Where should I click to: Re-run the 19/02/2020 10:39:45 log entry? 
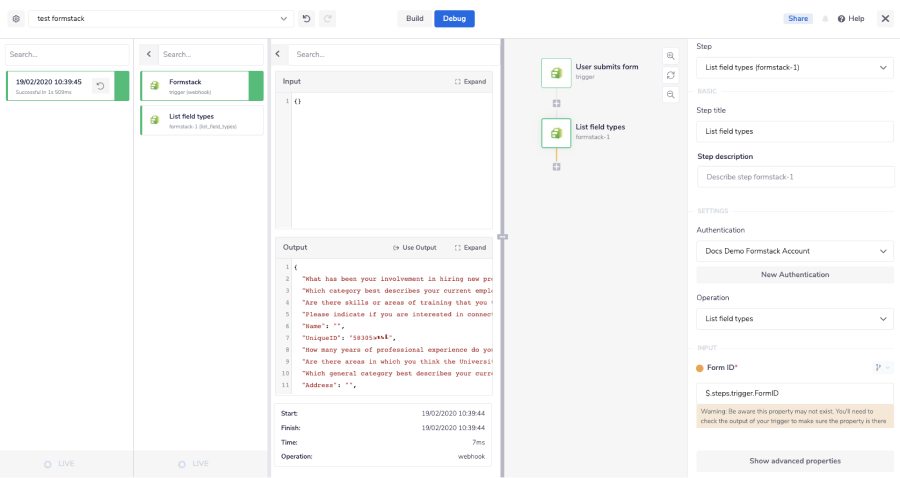pos(100,86)
